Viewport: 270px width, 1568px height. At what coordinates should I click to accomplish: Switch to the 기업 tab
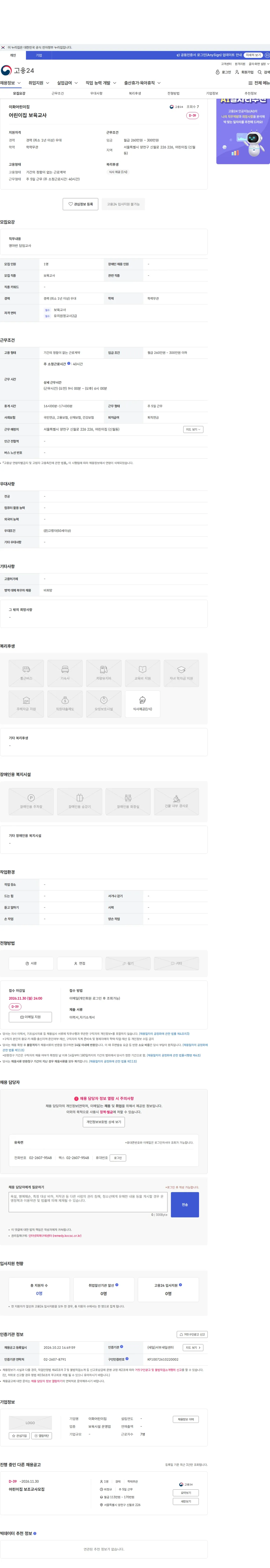pyautogui.click(x=39, y=55)
